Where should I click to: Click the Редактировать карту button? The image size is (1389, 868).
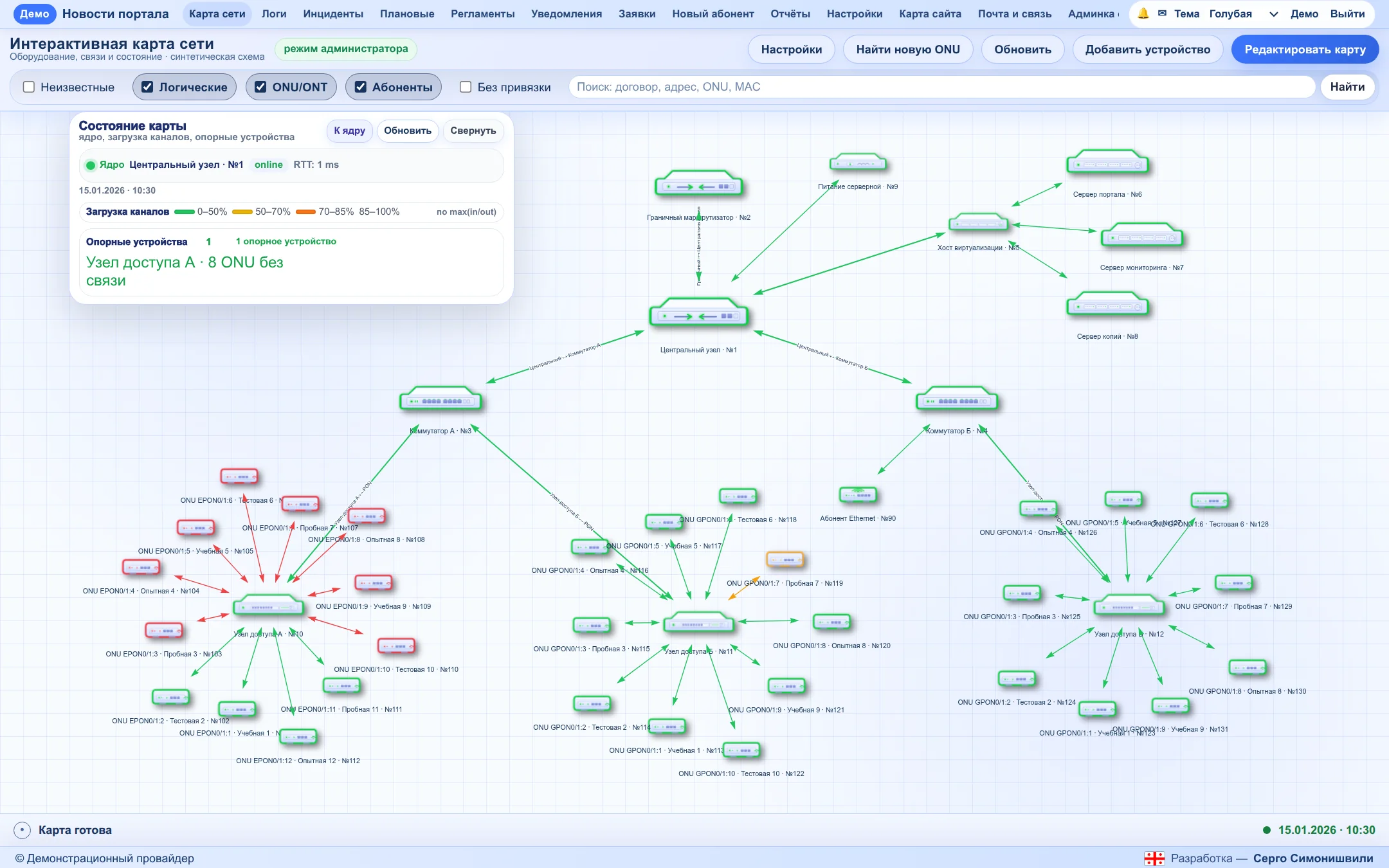point(1305,50)
